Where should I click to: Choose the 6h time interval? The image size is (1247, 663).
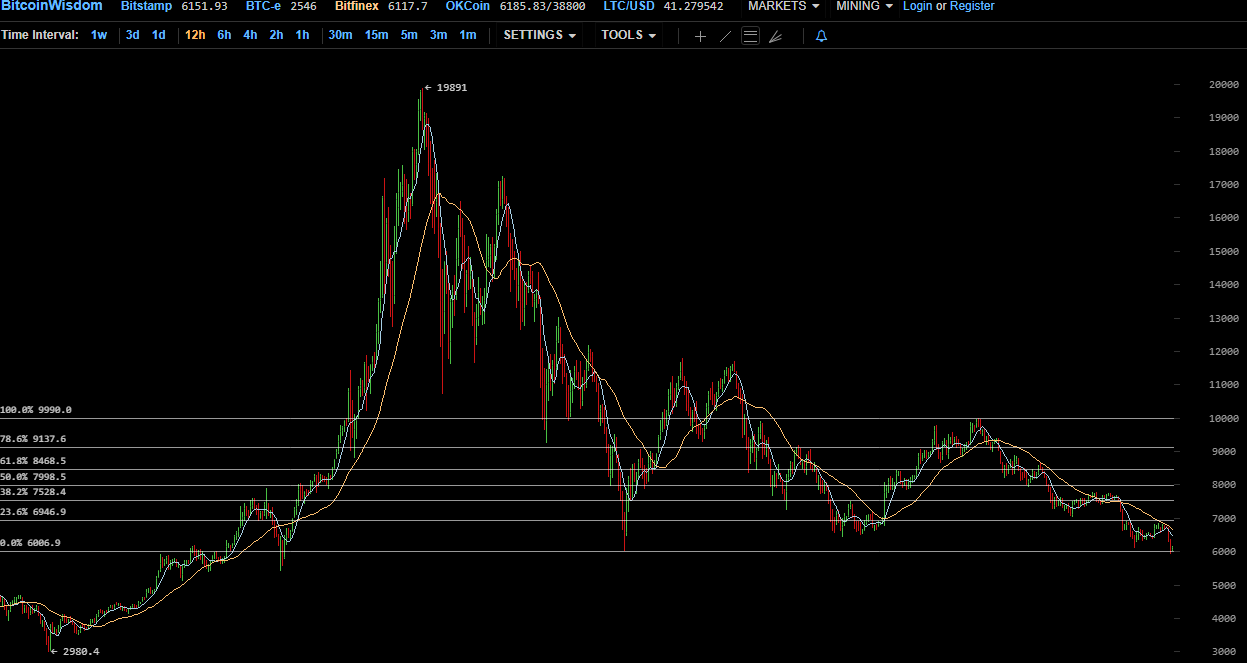224,35
